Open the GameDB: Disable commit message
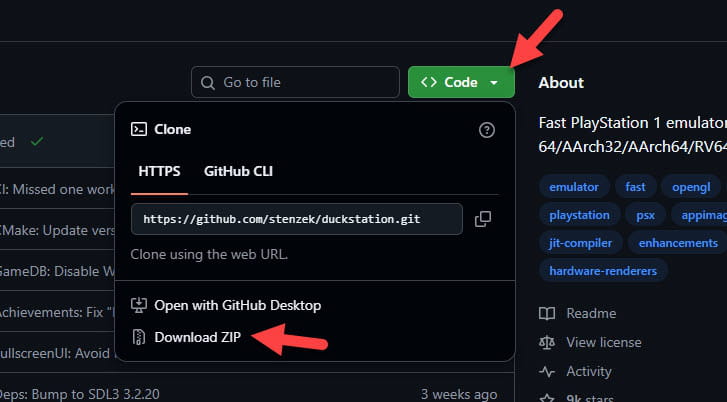 pyautogui.click(x=57, y=271)
